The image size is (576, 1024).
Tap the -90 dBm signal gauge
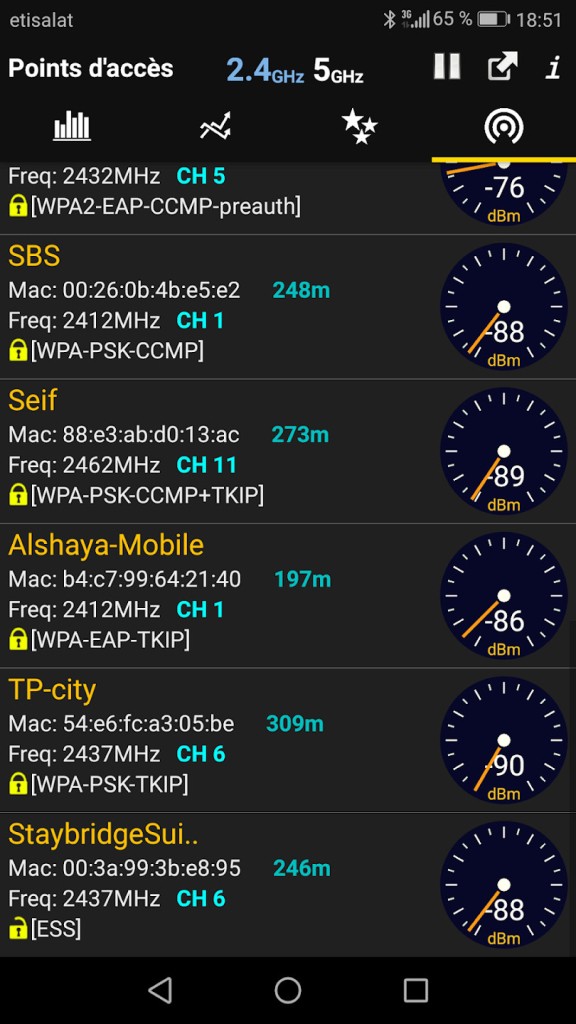[504, 740]
